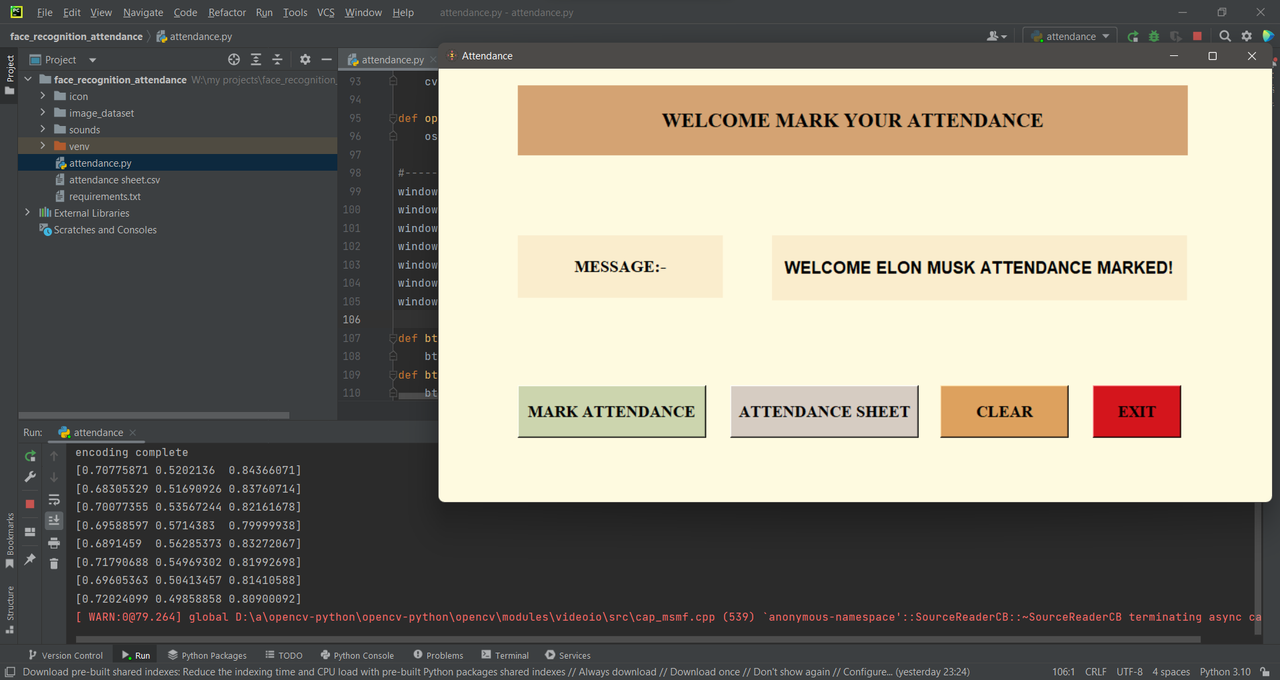Screen dimensions: 1280x680
Task: Expand External Libraries node
Action: [27, 213]
